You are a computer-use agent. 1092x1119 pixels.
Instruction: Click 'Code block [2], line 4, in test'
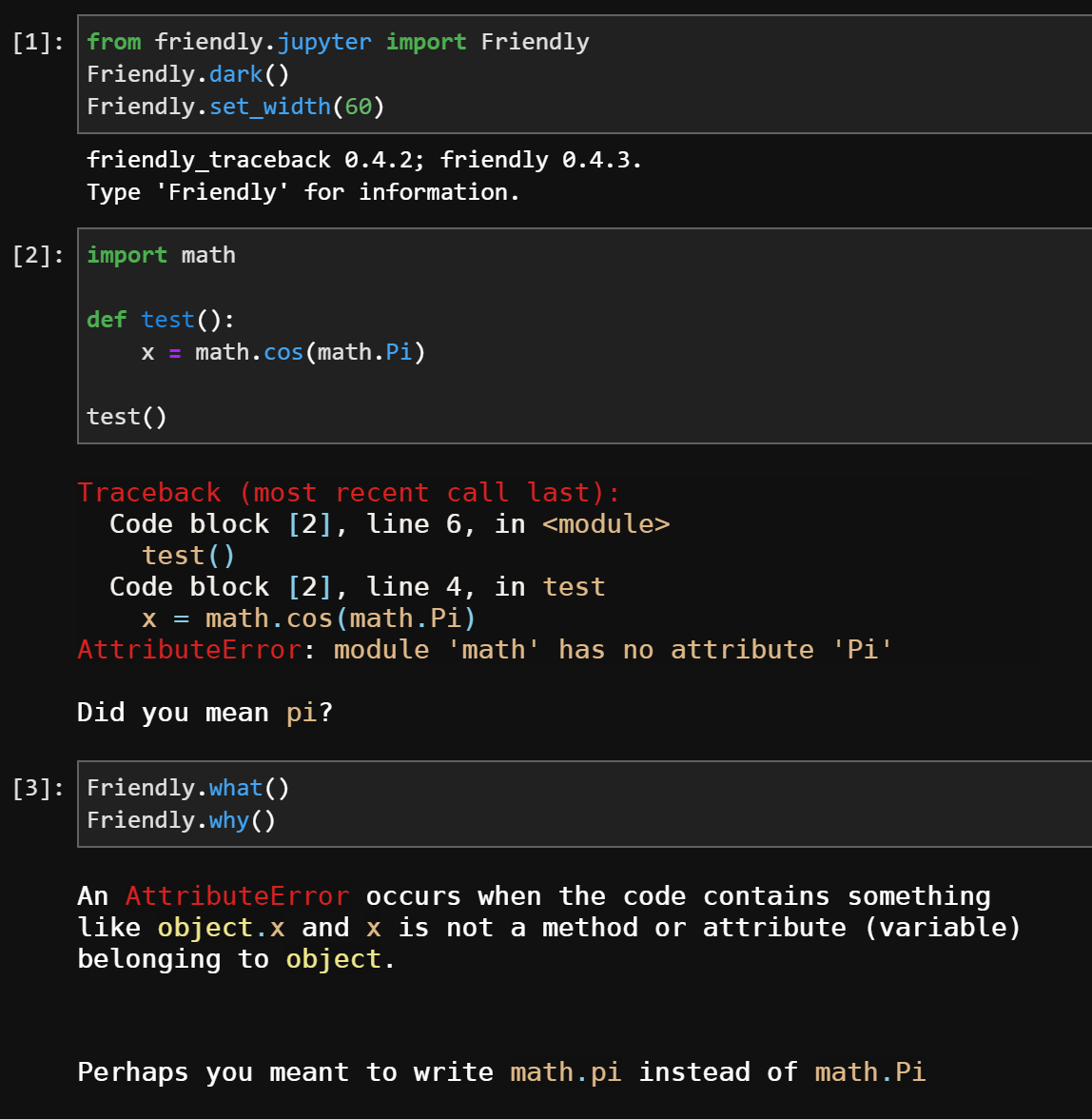tap(358, 586)
